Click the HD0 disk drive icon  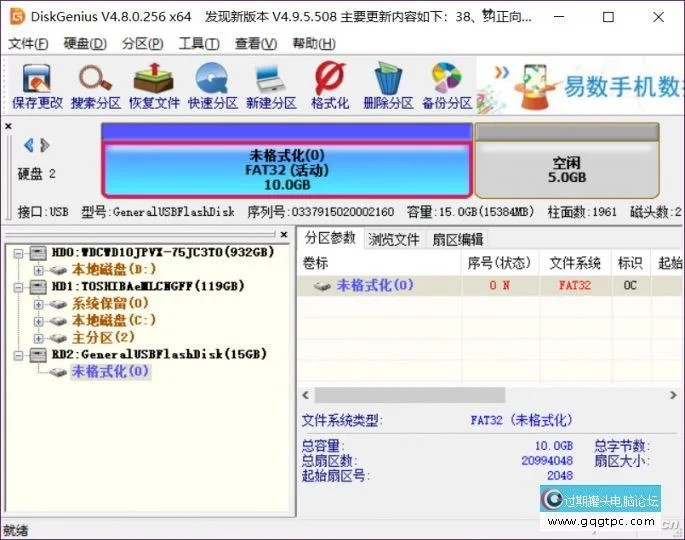[38, 253]
